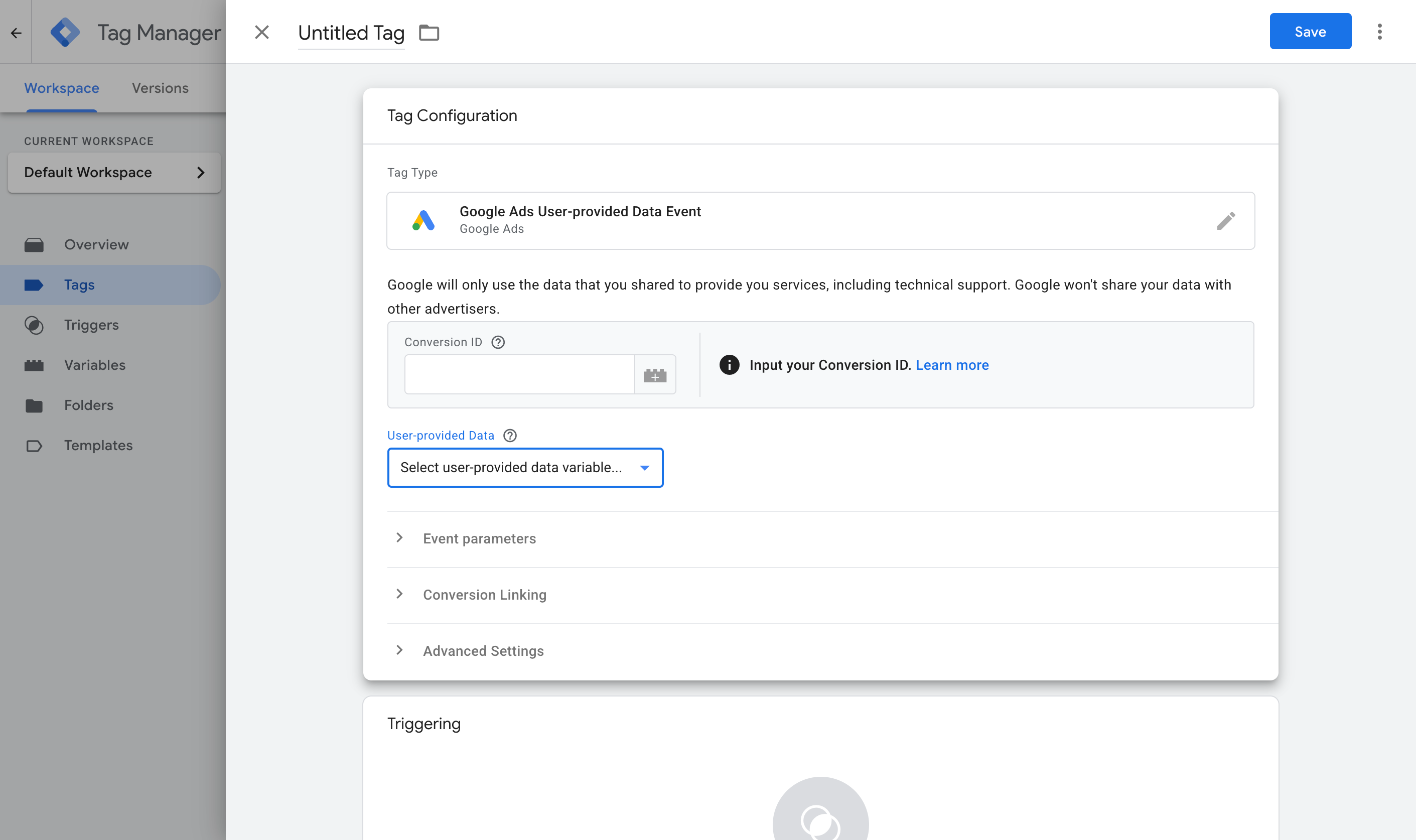The width and height of the screenshot is (1416, 840).
Task: Switch to the Workspace tab
Action: pos(62,88)
